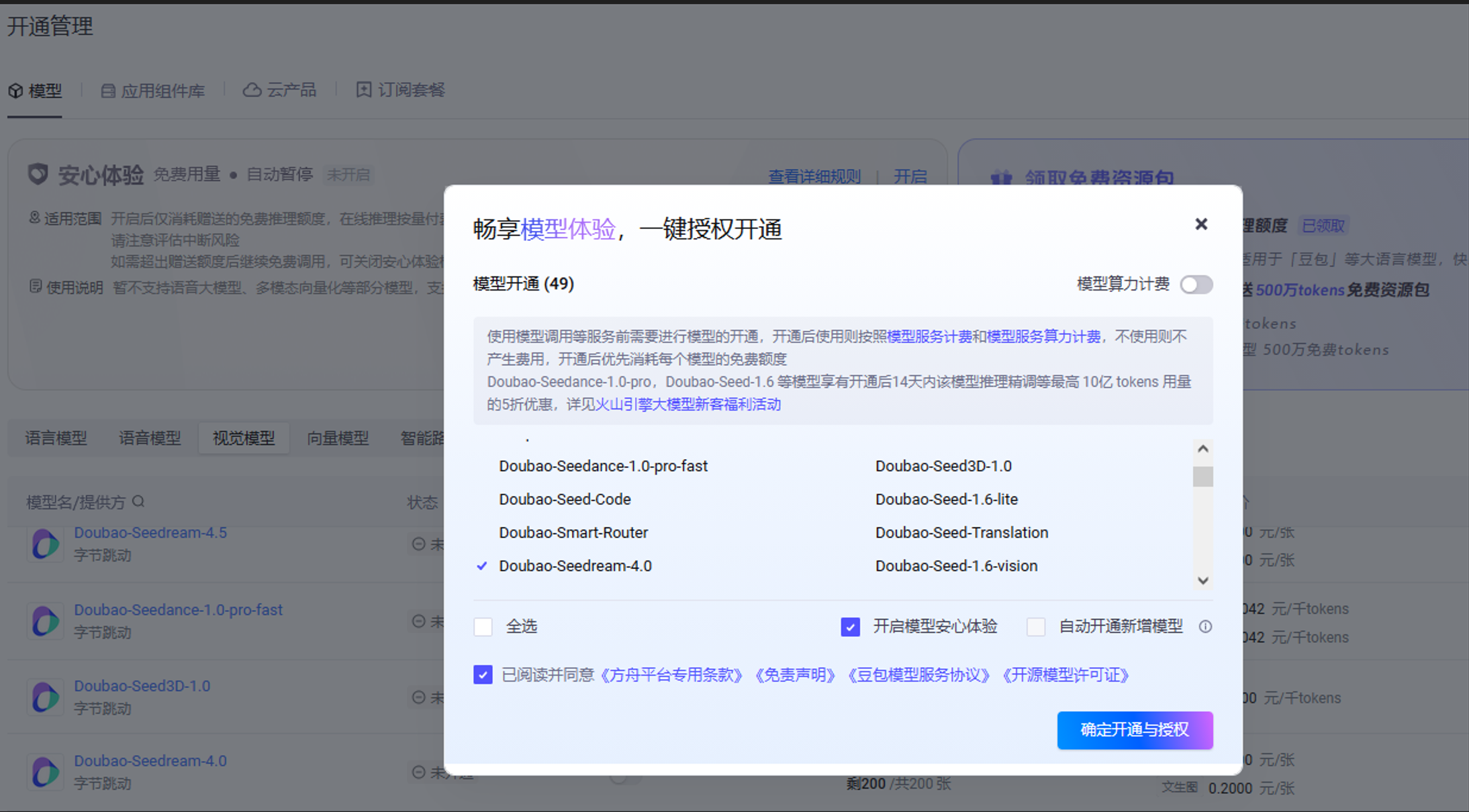1469x812 pixels.
Task: Enable 自动开通新增模型 checkbox
Action: pyautogui.click(x=1035, y=627)
